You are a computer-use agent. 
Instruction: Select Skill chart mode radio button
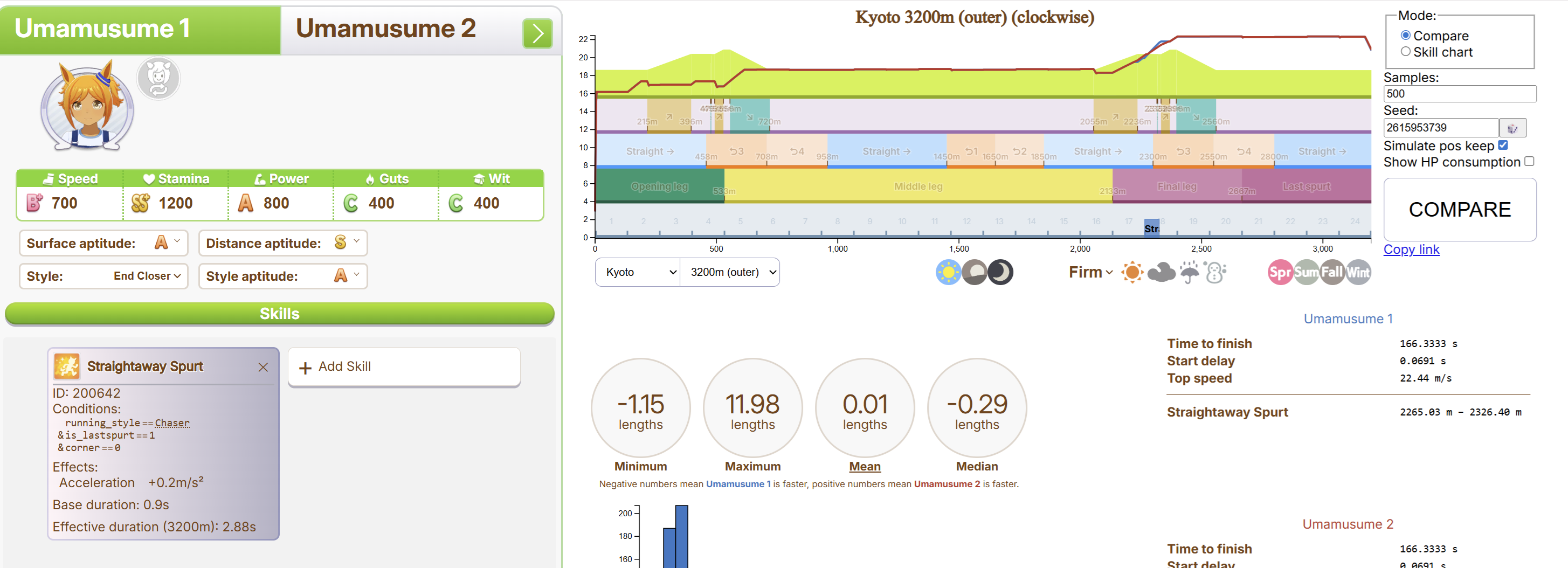[x=1405, y=52]
